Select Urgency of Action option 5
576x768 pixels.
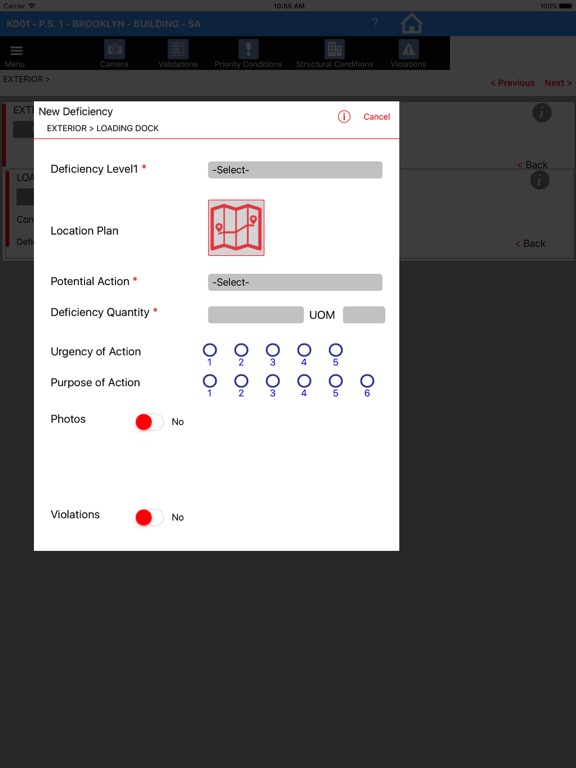[x=336, y=350]
